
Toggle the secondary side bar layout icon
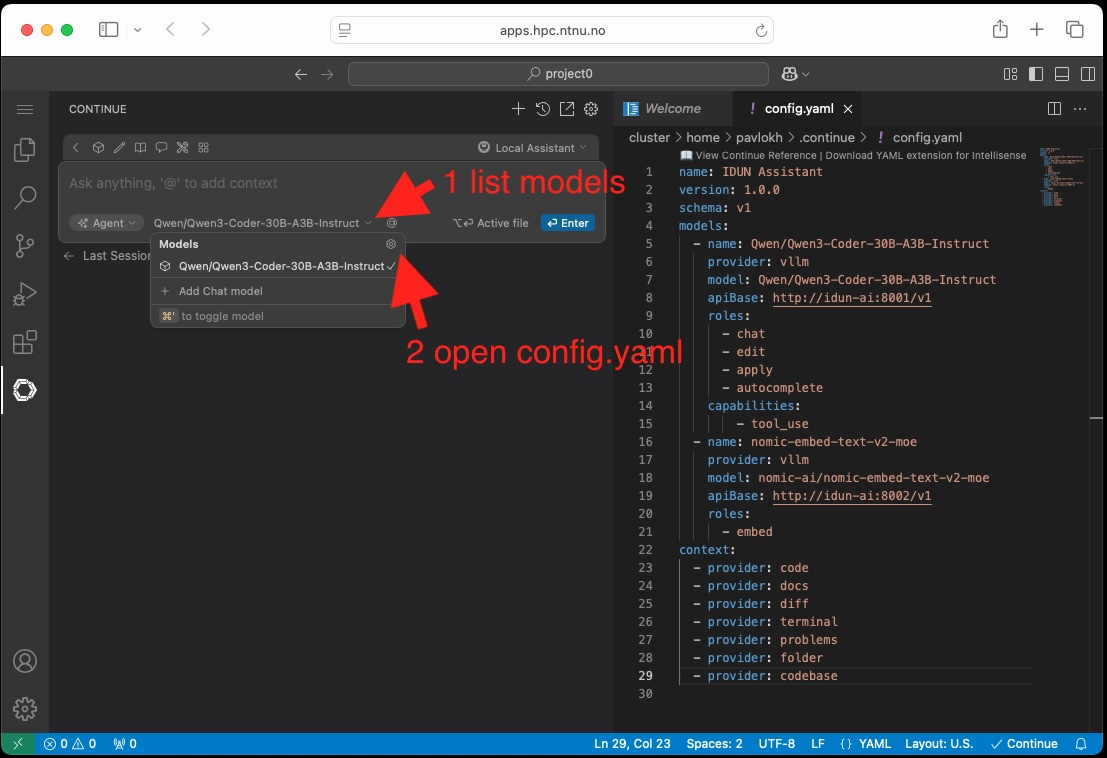pos(1088,74)
